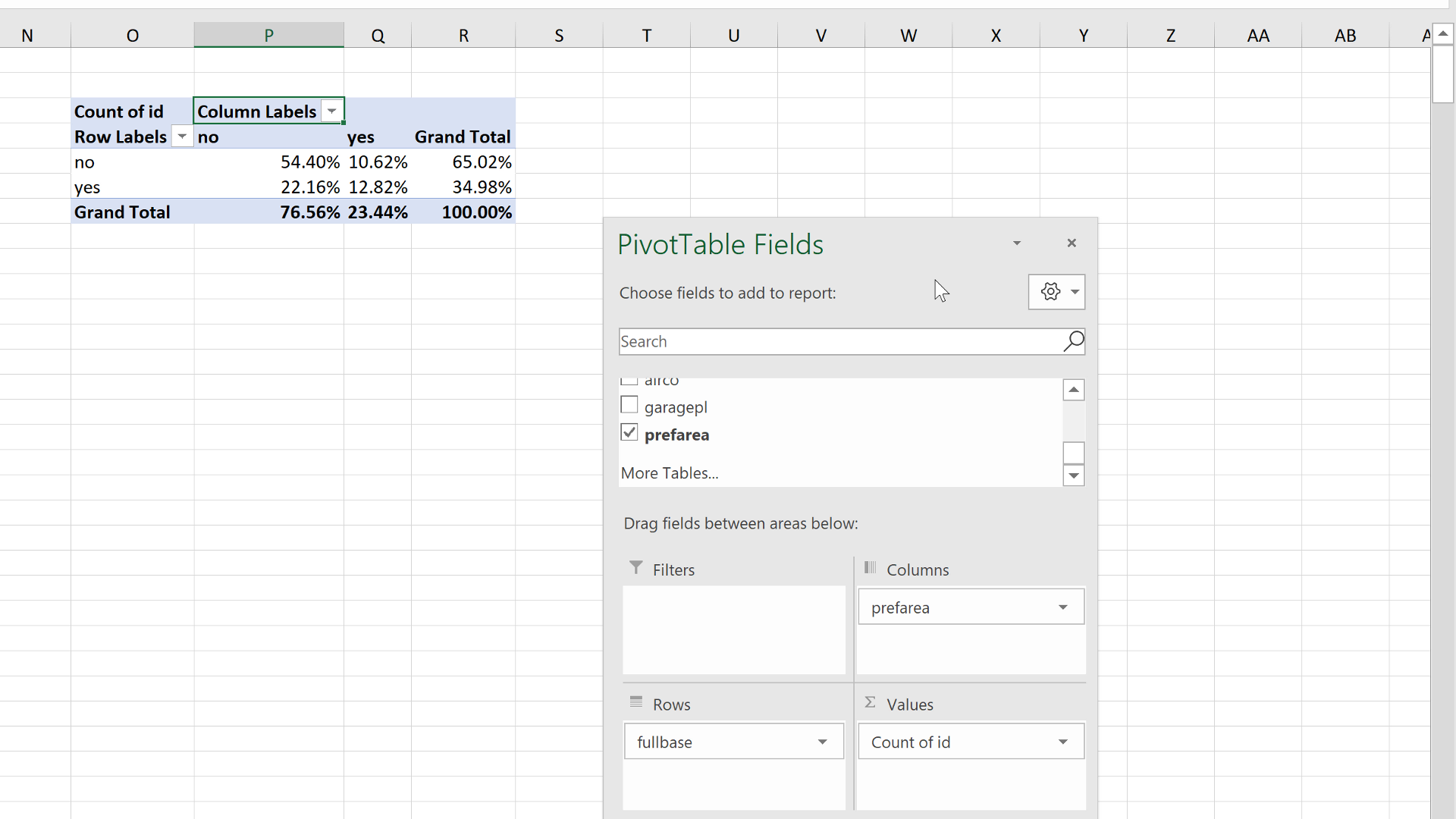Viewport: 1456px width, 819px height.
Task: Expand the Count of id dropdown
Action: [x=1063, y=742]
